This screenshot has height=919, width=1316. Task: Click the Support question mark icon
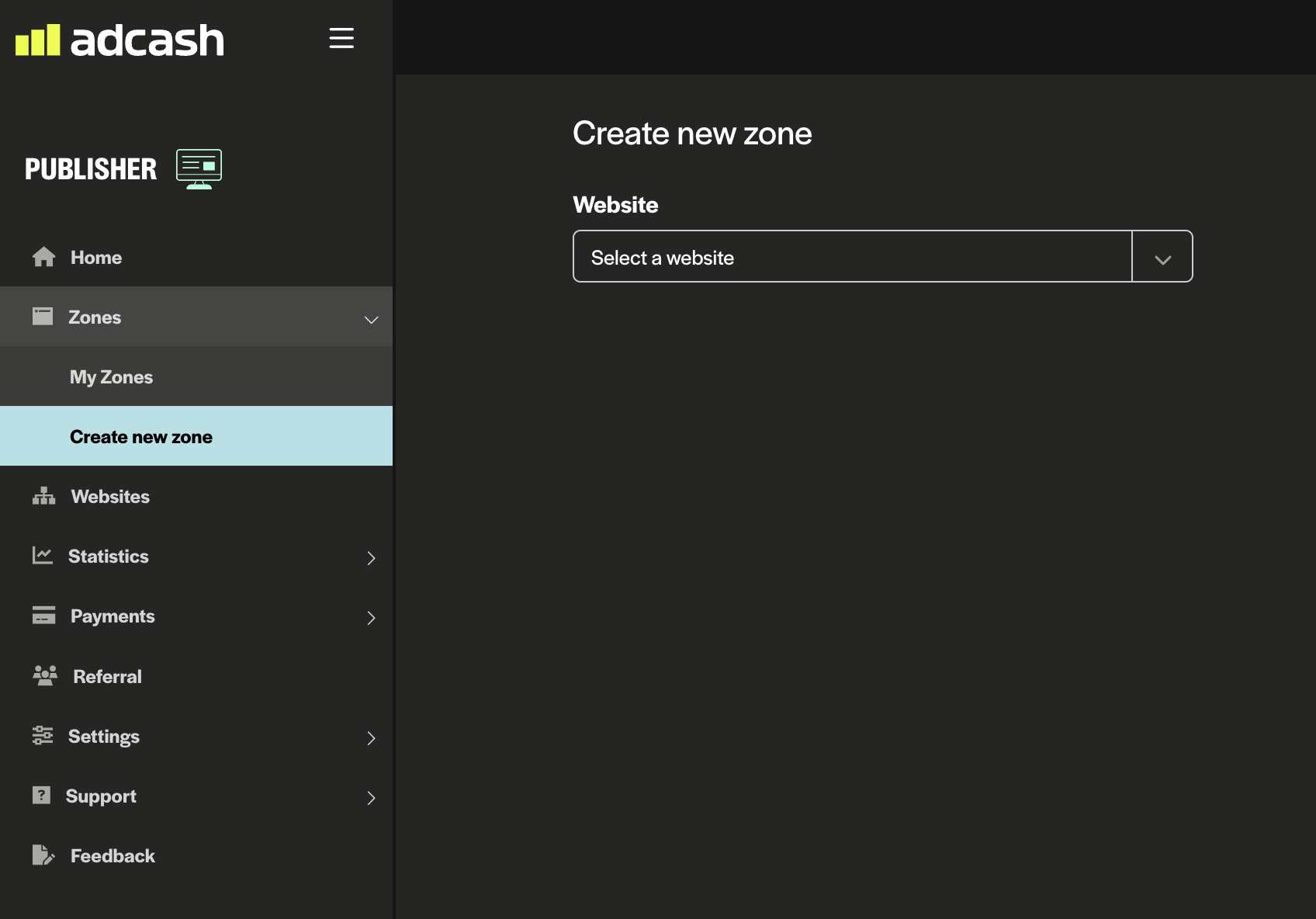[x=42, y=796]
